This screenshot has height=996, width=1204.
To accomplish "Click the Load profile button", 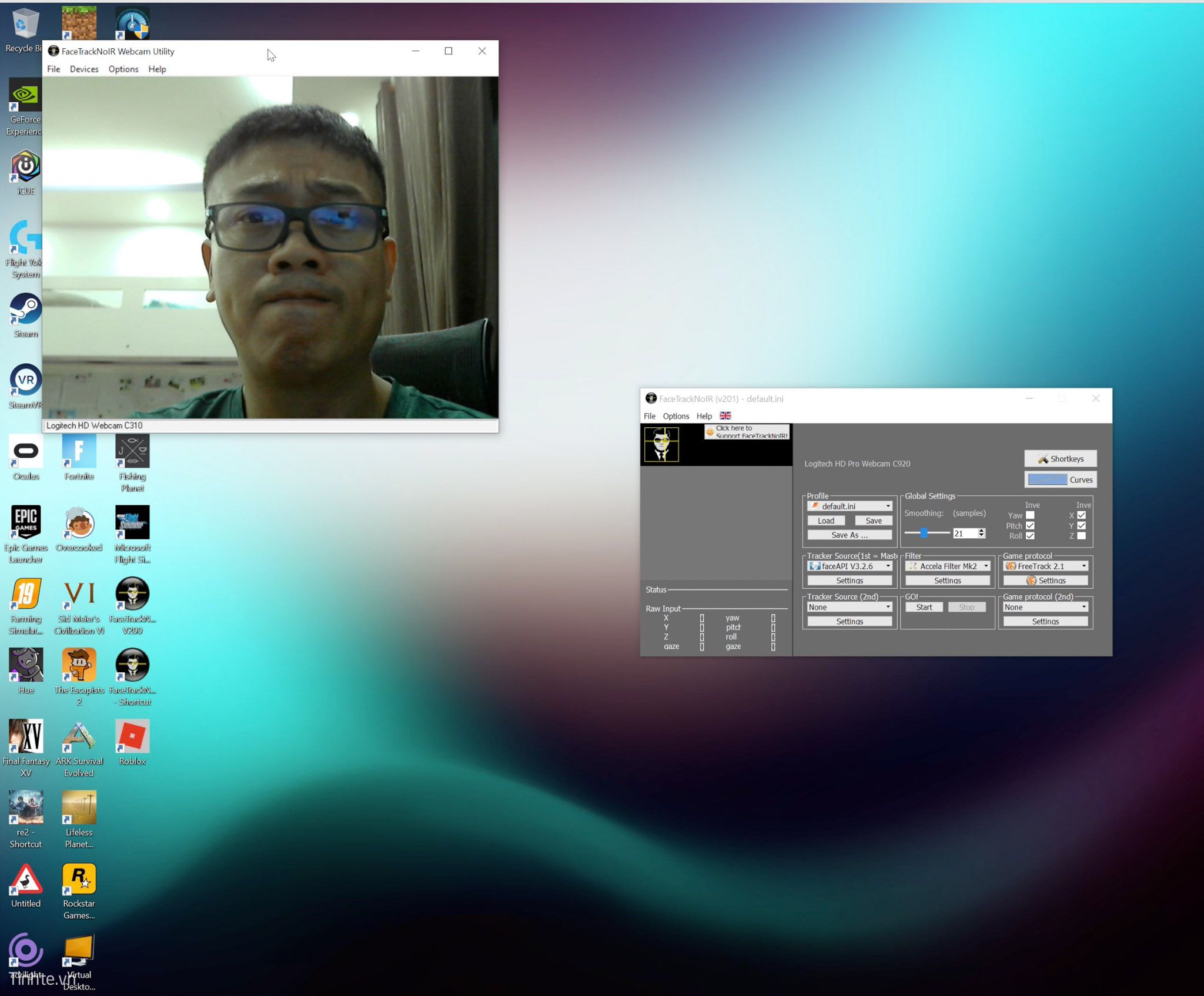I will pyautogui.click(x=825, y=521).
